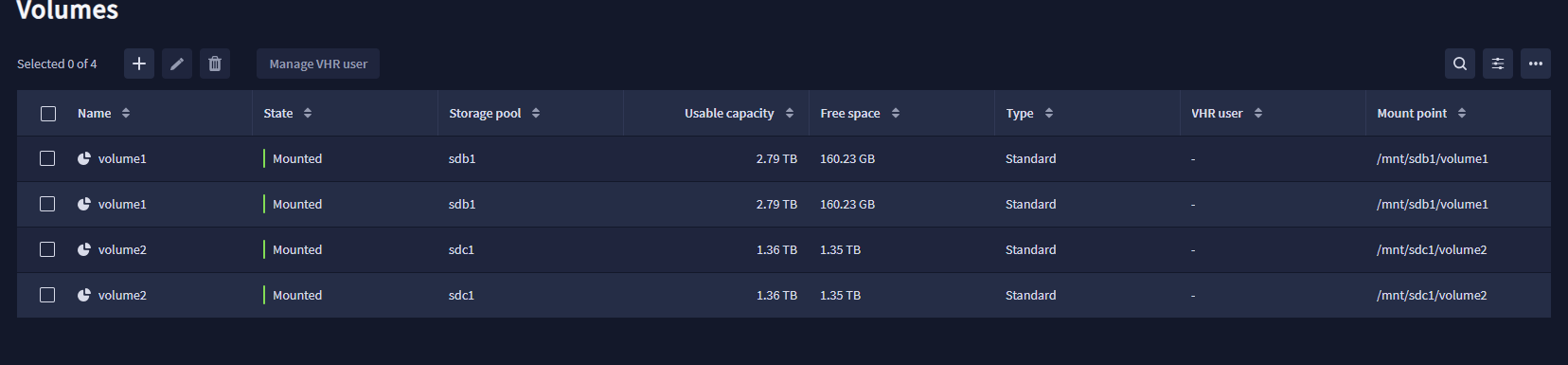The height and width of the screenshot is (365, 1568).
Task: Toggle the select-all header checkbox
Action: (48, 114)
